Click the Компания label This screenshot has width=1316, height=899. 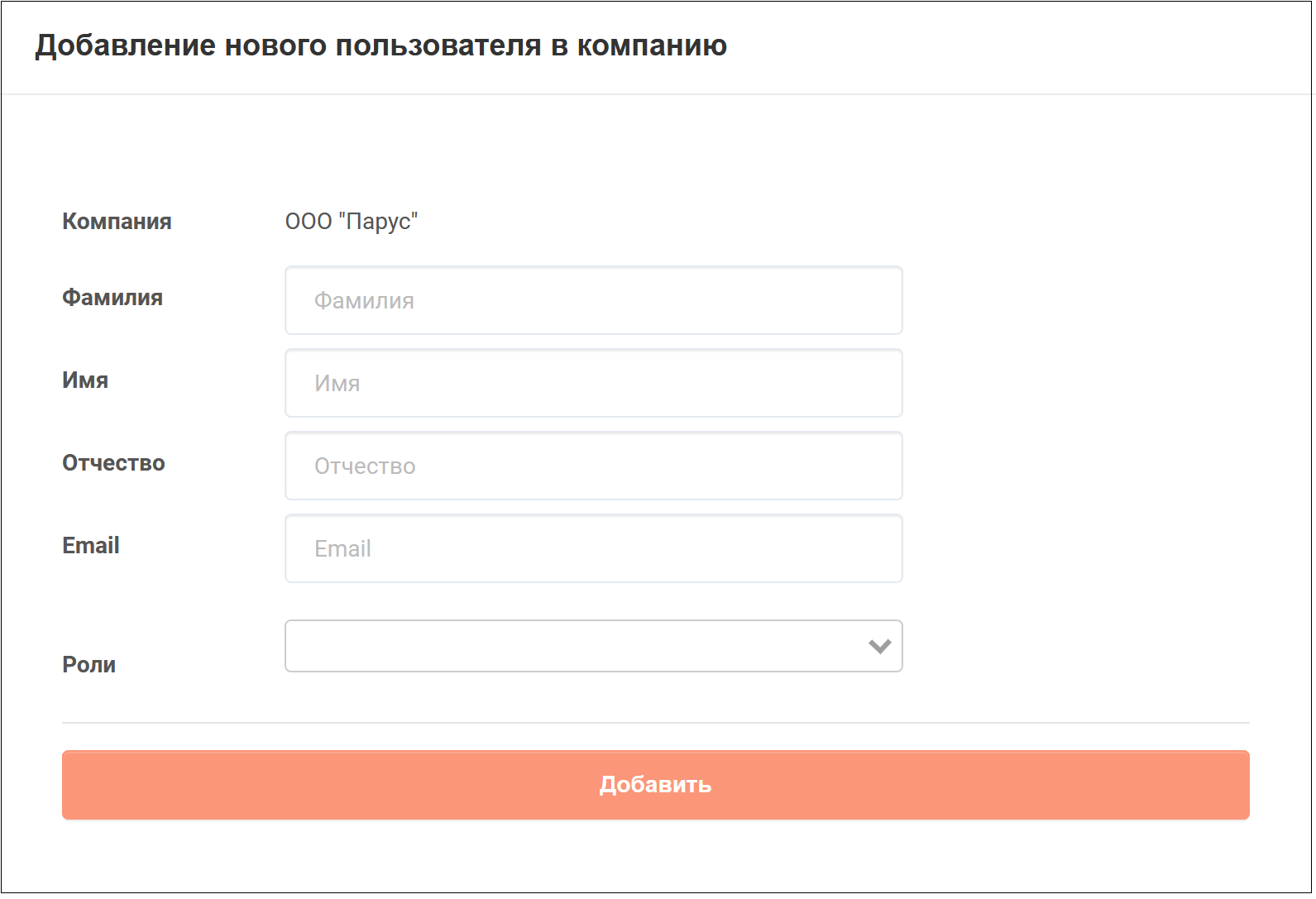[x=117, y=222]
